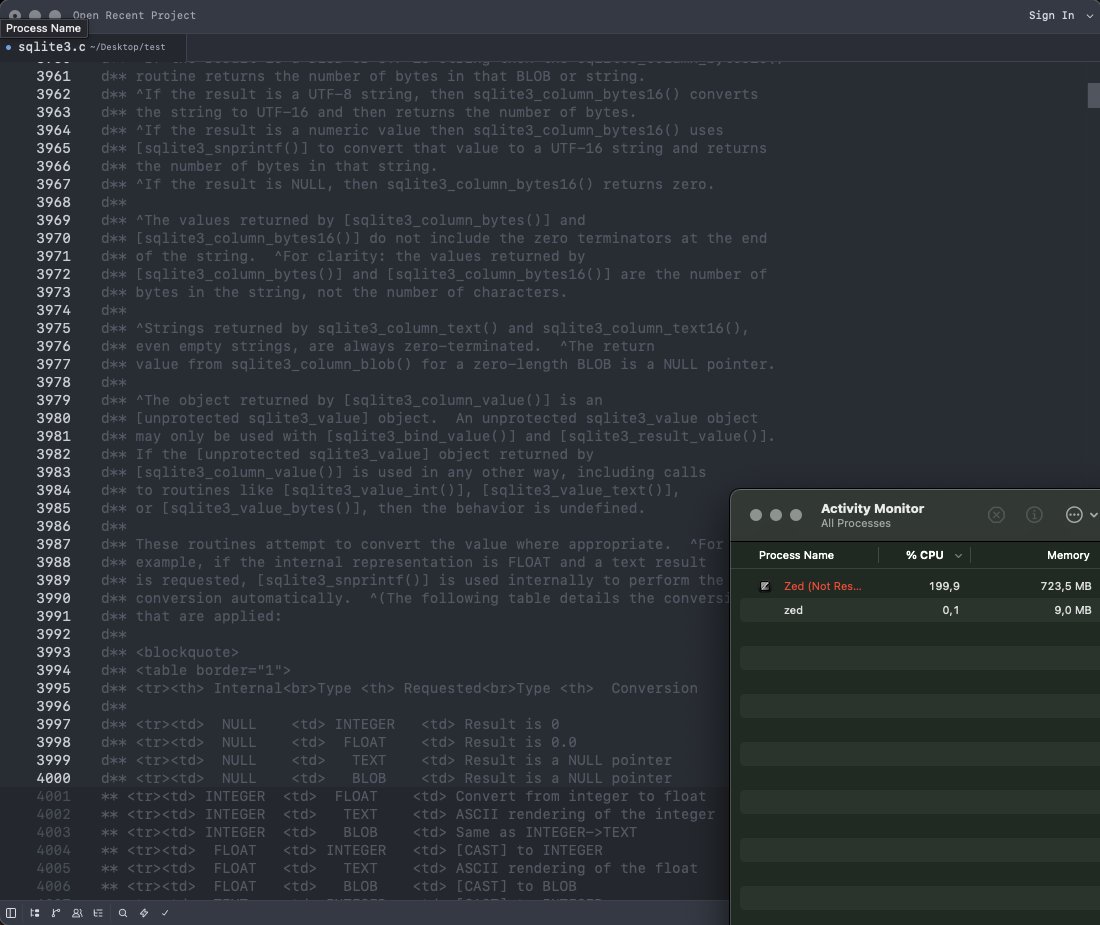The width and height of the screenshot is (1100, 925).
Task: Select the lowercase zed process row
Action: click(920, 610)
